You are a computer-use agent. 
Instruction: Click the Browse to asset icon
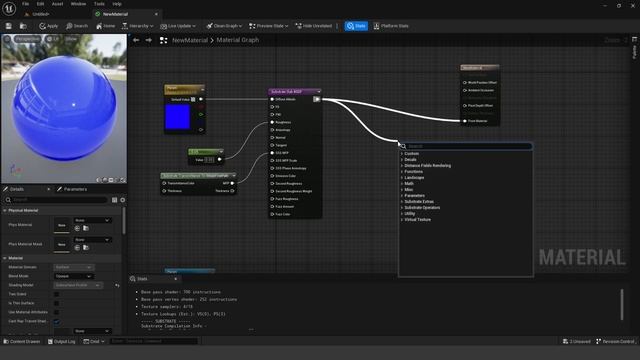pos(23,26)
